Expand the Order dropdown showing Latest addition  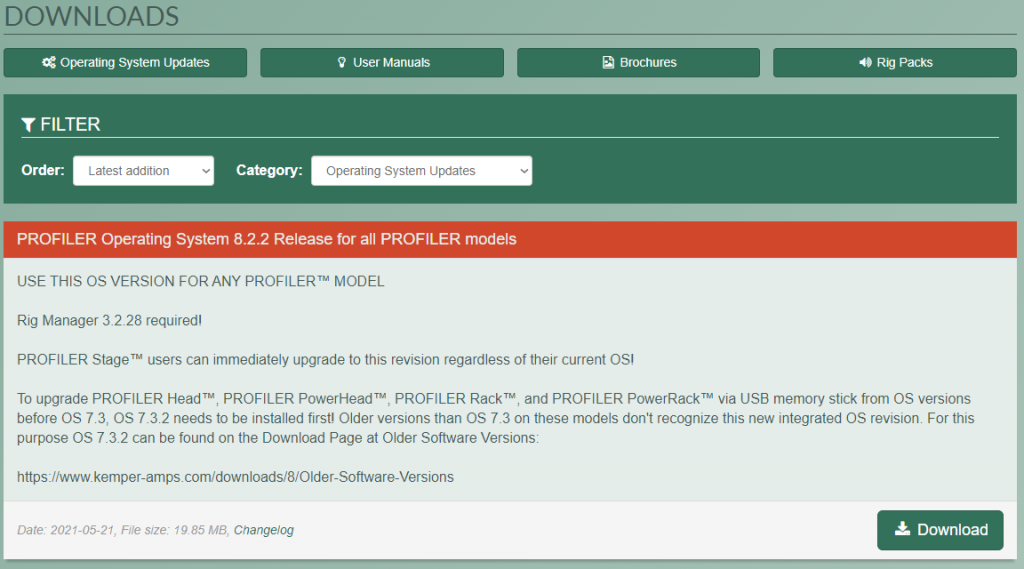(144, 171)
